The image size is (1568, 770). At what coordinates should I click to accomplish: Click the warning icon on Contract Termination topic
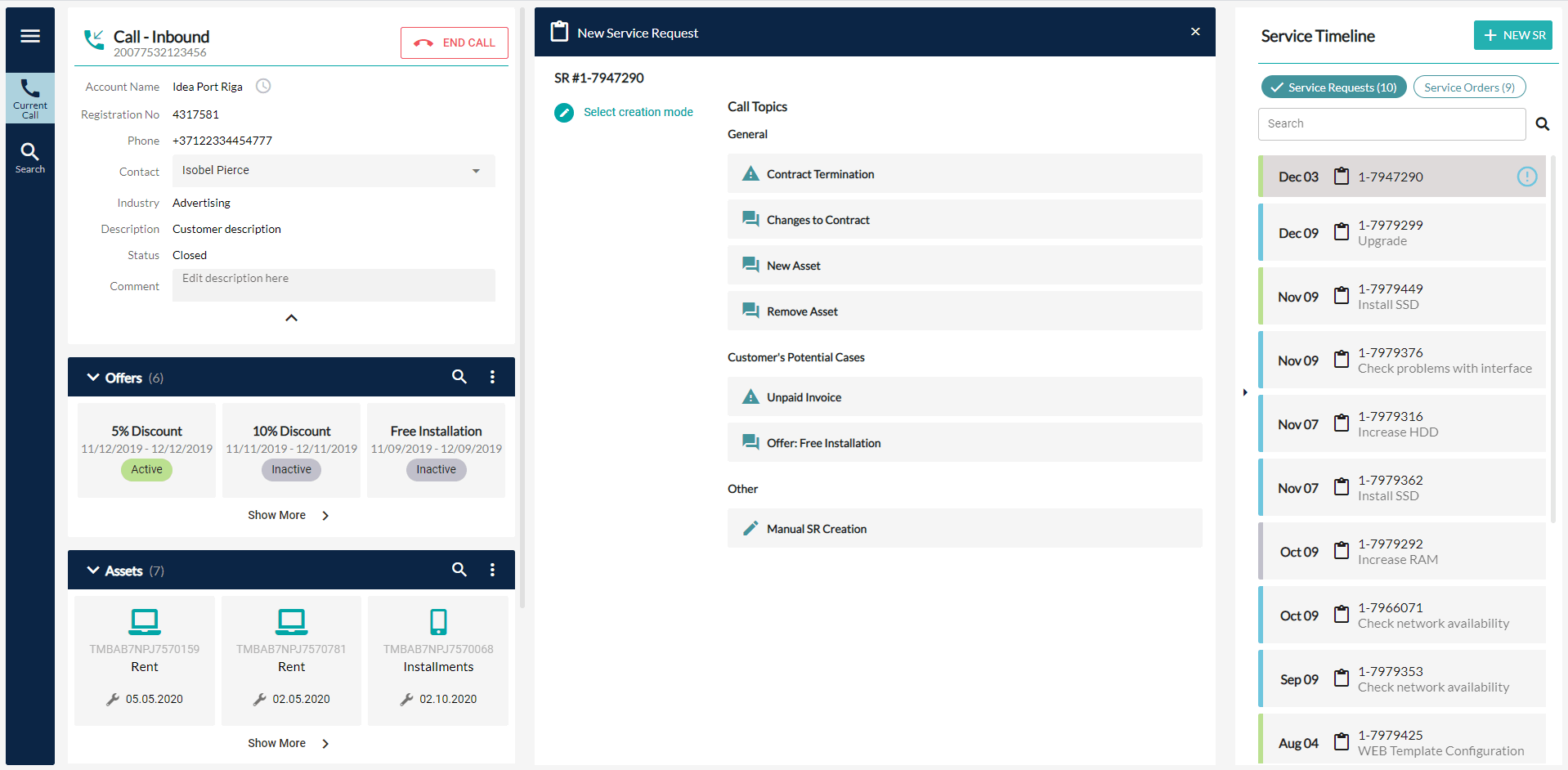tap(750, 172)
